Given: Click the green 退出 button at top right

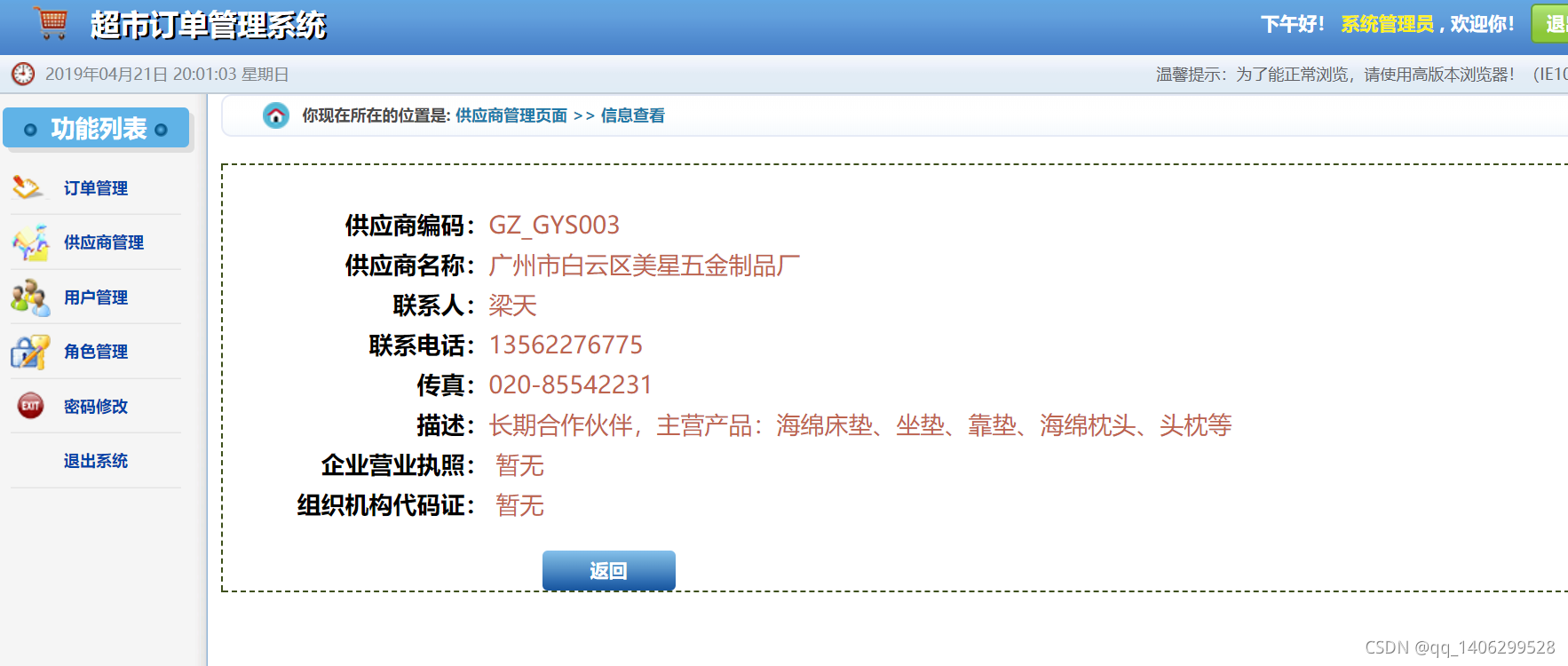Looking at the screenshot, I should 1550,23.
